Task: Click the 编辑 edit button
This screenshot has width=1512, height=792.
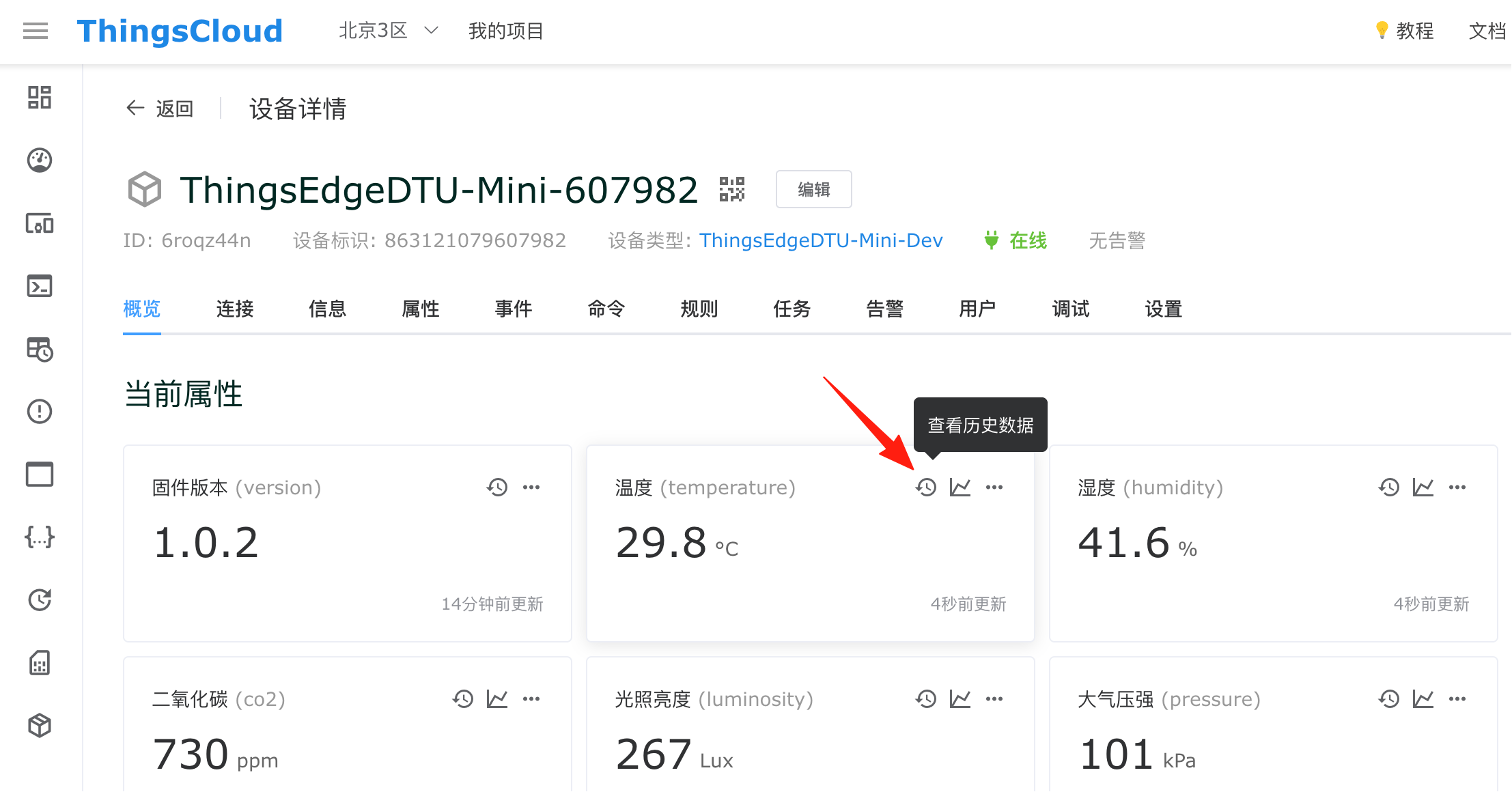Action: point(814,189)
